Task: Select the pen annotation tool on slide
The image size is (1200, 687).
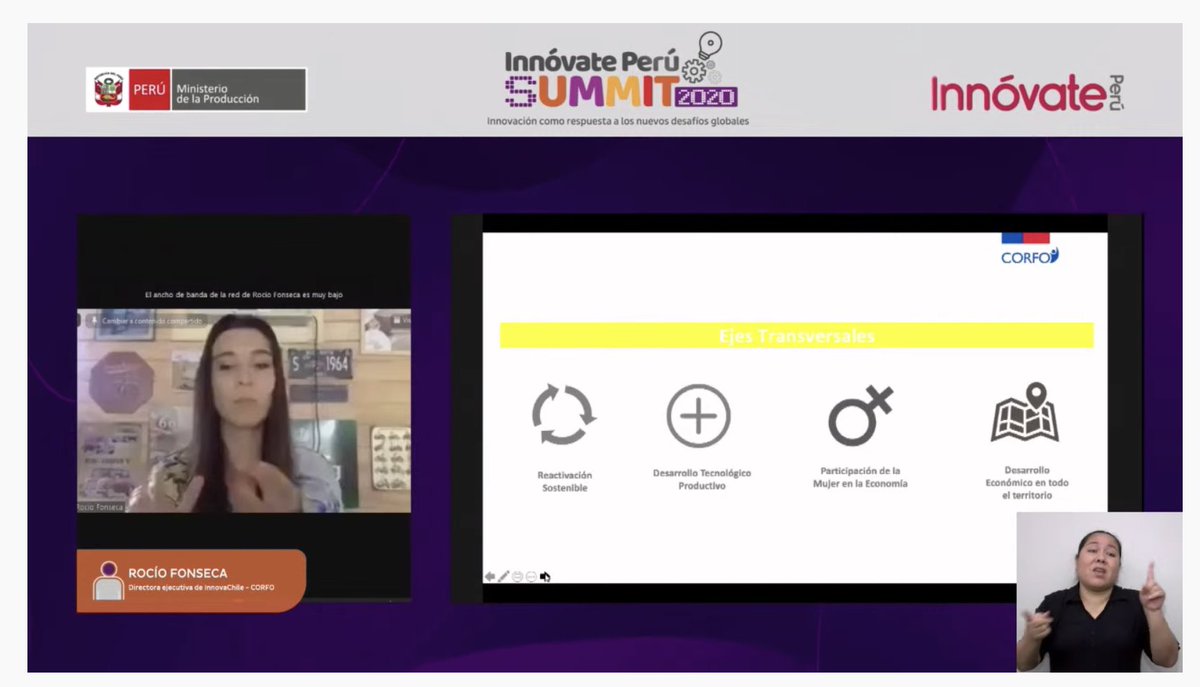Action: [x=504, y=576]
